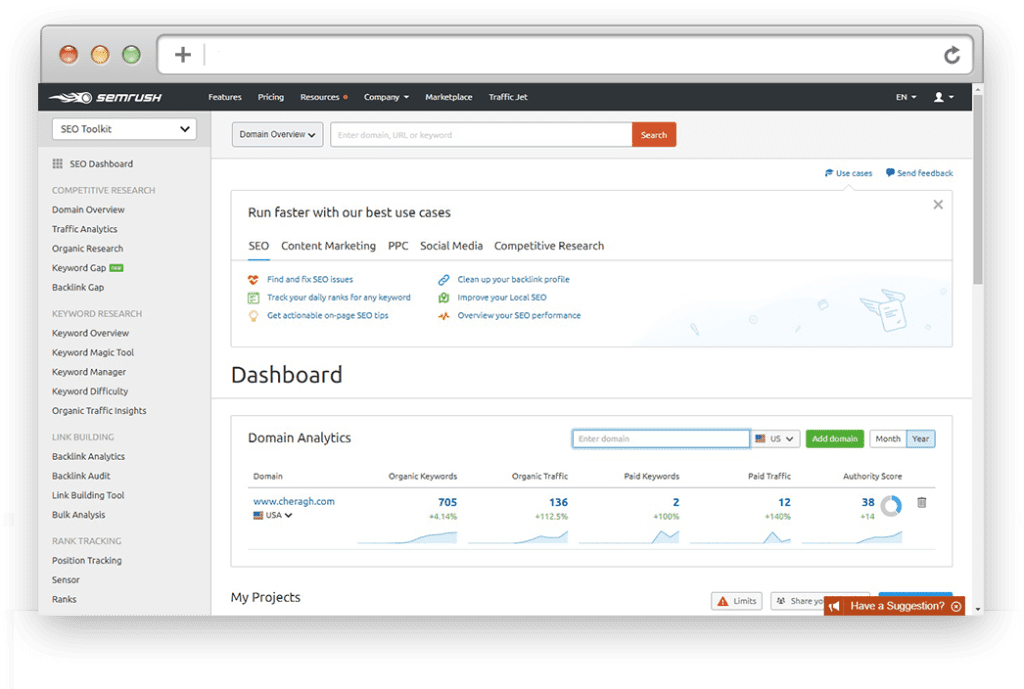Switch the chart range to Month
The height and width of the screenshot is (689, 1024).
pos(887,439)
